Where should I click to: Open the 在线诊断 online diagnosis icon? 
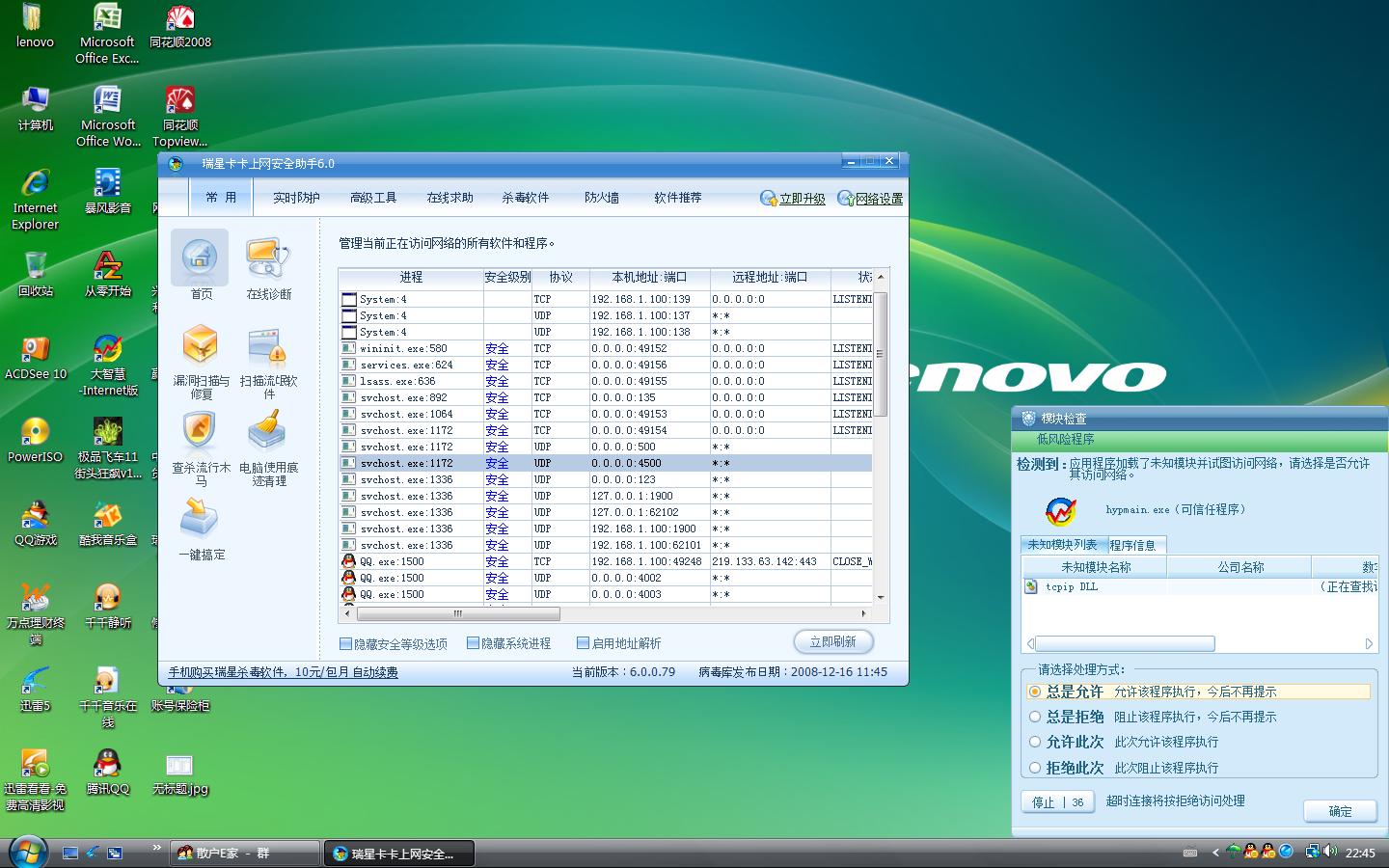(x=267, y=258)
